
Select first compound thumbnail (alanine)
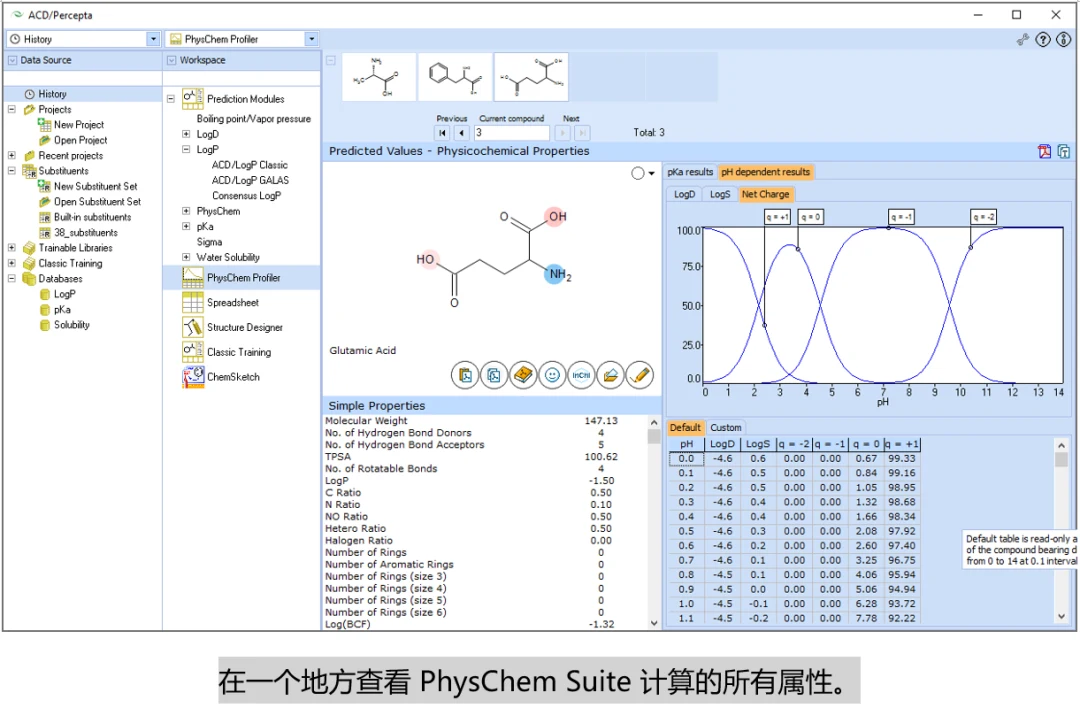click(x=378, y=77)
